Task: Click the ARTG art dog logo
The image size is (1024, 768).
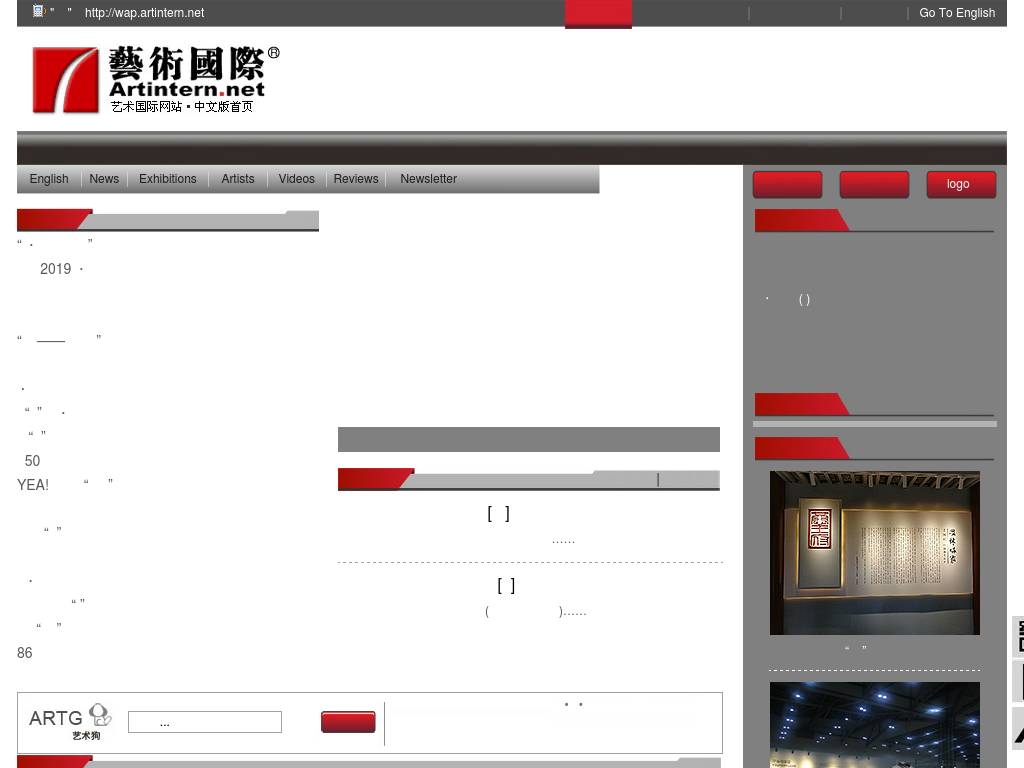Action: click(x=71, y=722)
